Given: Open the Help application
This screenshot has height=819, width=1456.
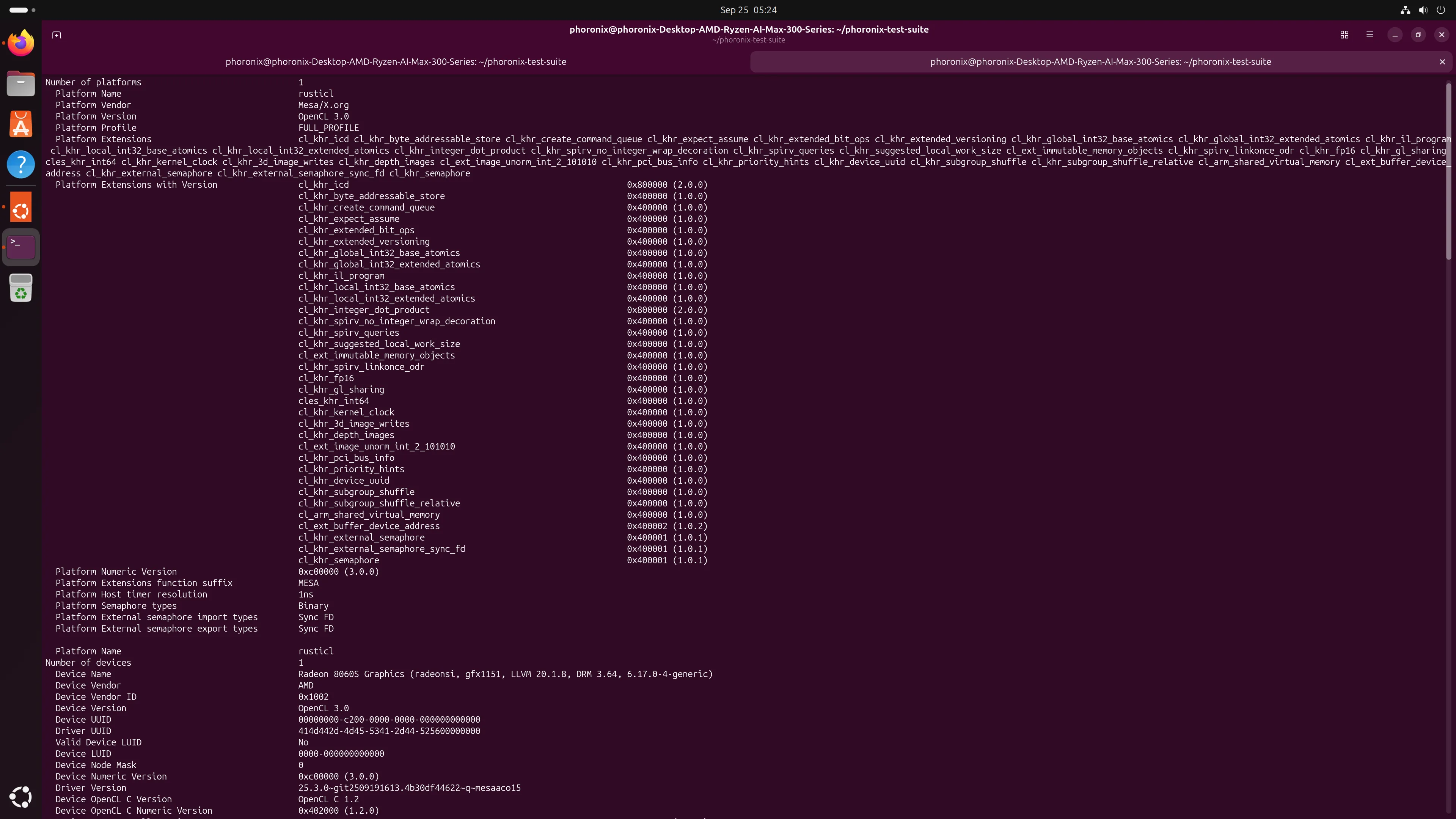Looking at the screenshot, I should (21, 165).
